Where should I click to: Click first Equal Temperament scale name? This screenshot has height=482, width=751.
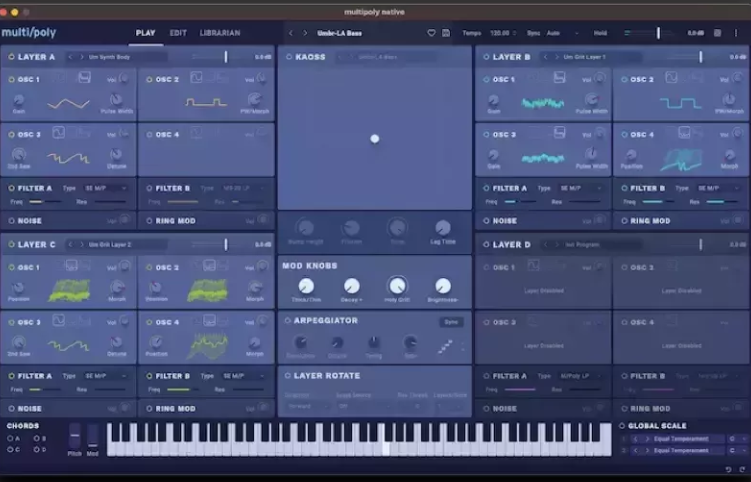point(681,439)
